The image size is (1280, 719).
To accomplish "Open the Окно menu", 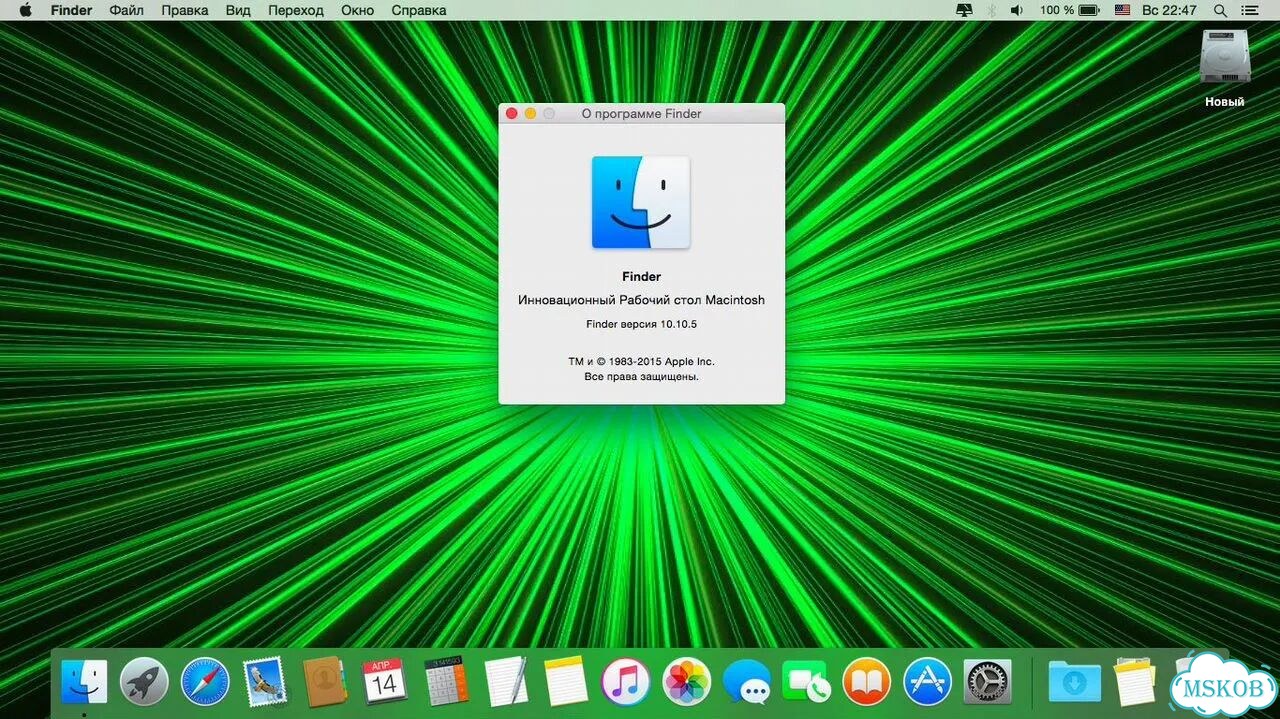I will pos(358,10).
